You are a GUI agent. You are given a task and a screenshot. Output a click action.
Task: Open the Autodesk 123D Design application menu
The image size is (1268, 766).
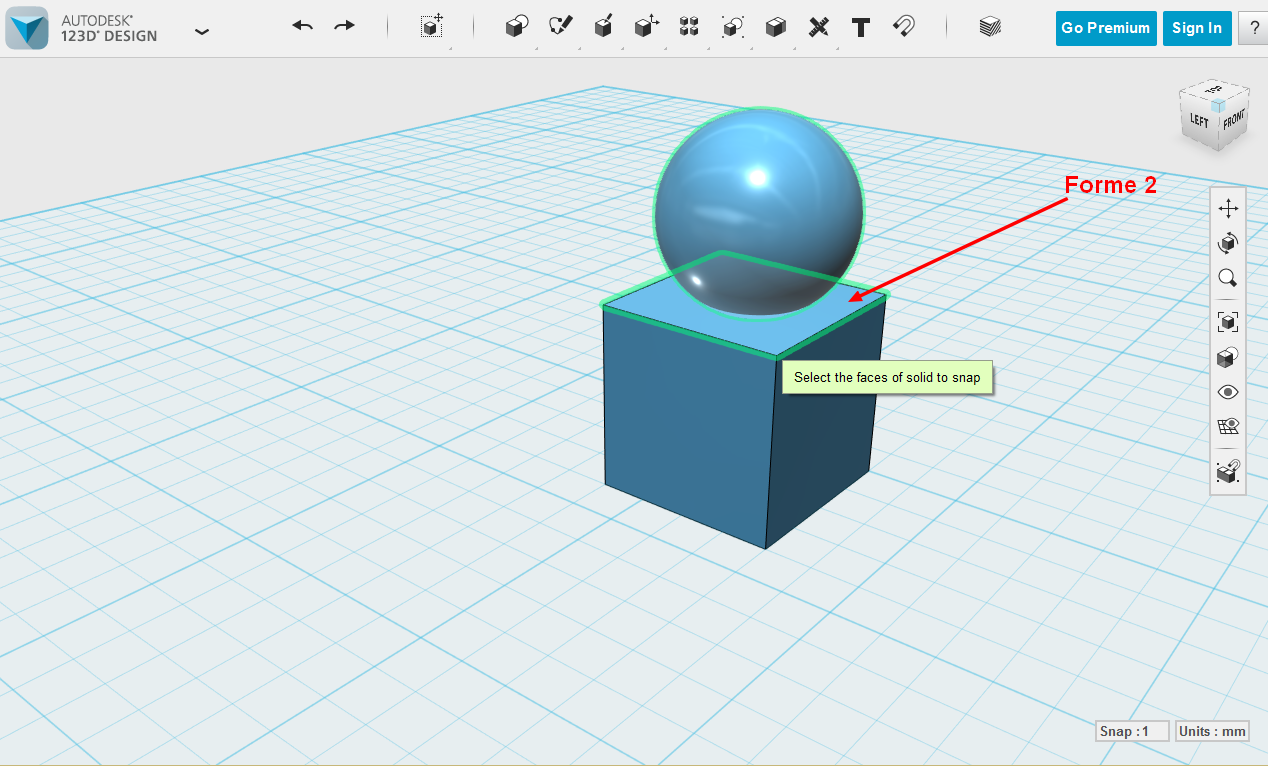tap(202, 31)
